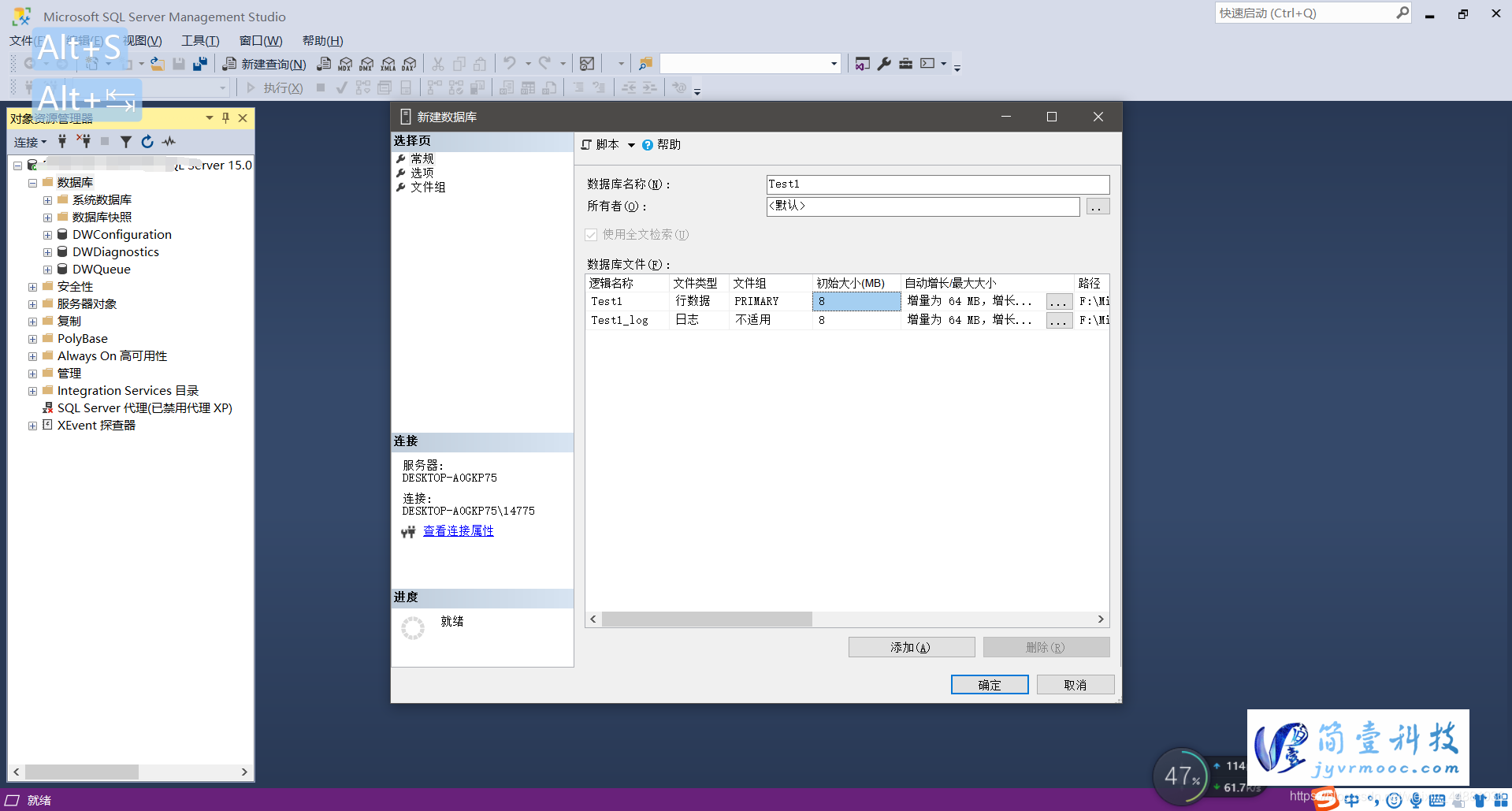Open an Analysis Services MDX query
Viewport: 1512px width, 811px height.
345,64
